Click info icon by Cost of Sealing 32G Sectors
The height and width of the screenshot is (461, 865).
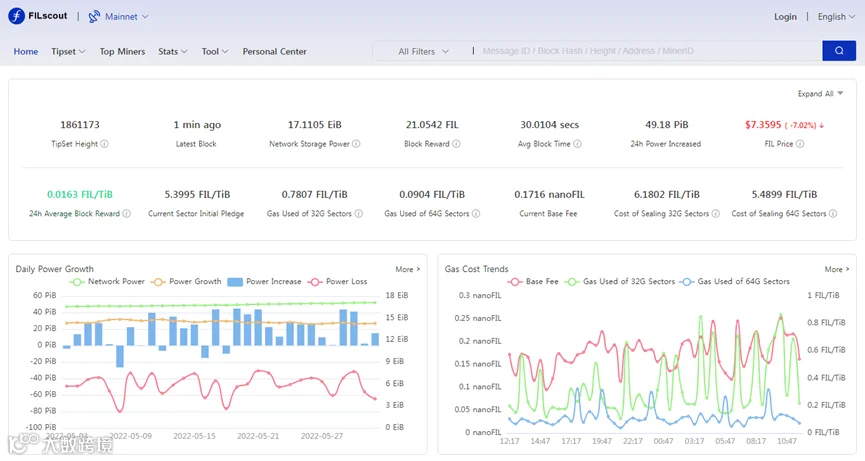716,213
